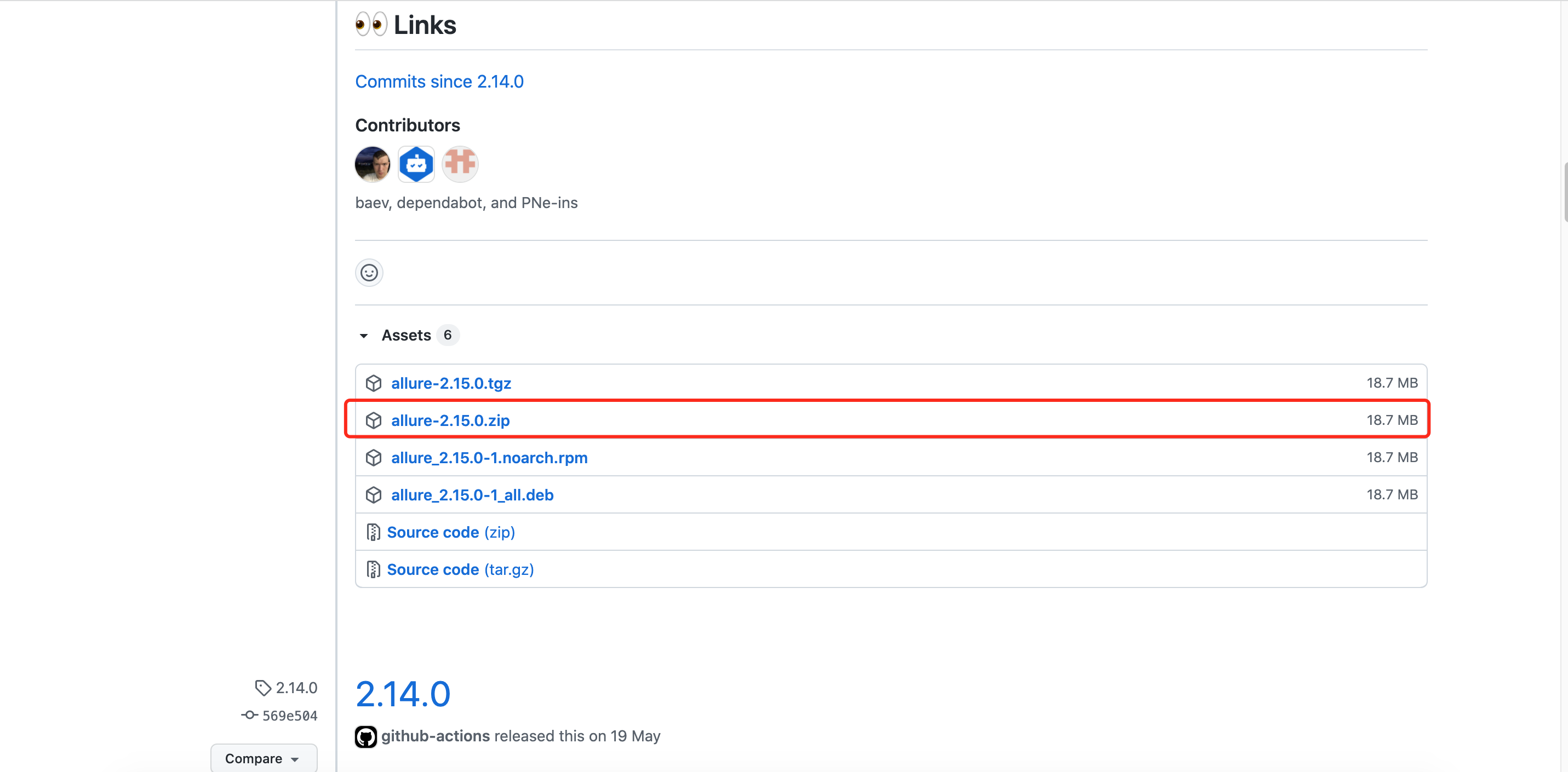Screen dimensions: 1568x772
Task: Click the Assets count badge 6
Action: 448,335
